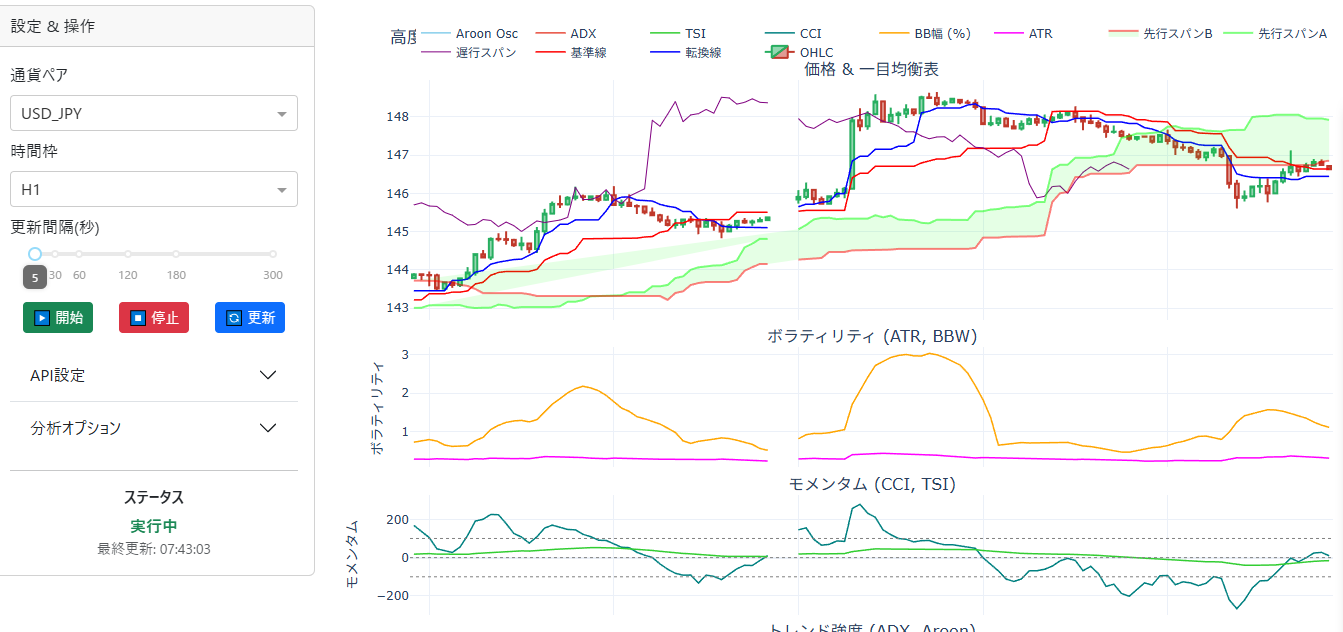Open the 通貨ペア USD_JPY dropdown

[x=154, y=113]
